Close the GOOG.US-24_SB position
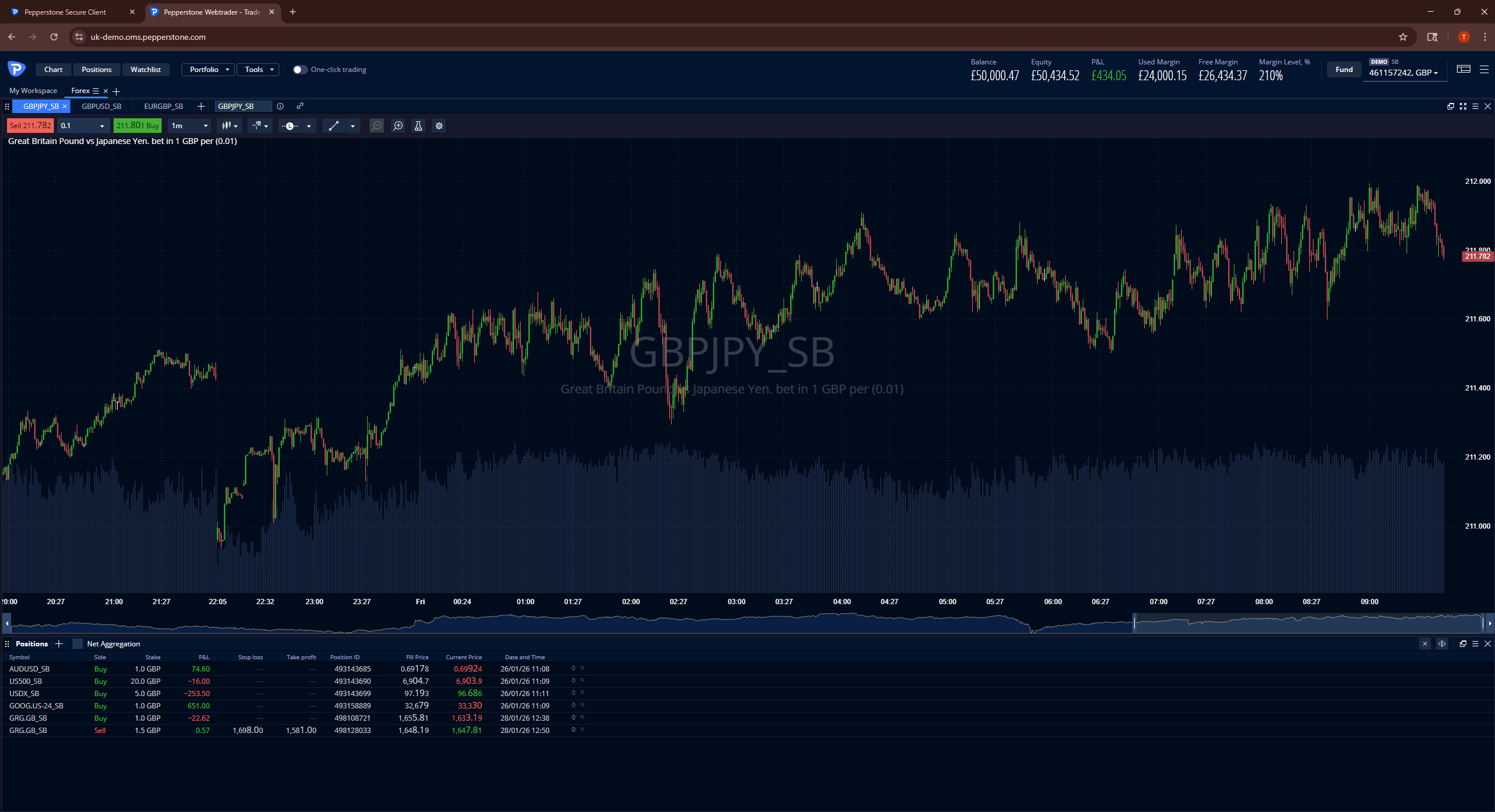 pyautogui.click(x=582, y=705)
